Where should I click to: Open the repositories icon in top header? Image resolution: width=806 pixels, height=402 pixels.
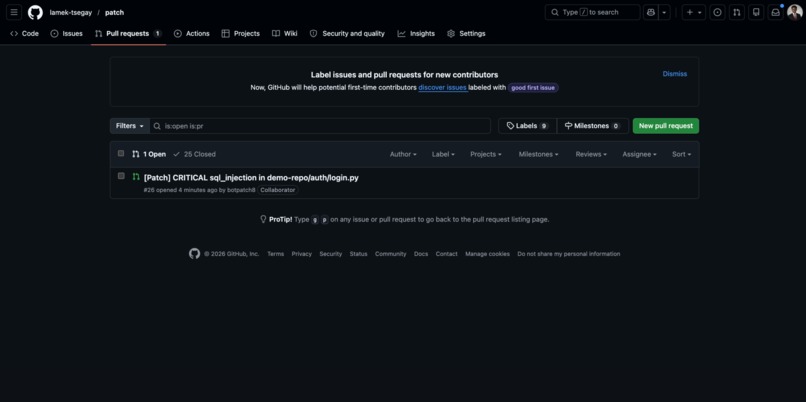pos(756,12)
